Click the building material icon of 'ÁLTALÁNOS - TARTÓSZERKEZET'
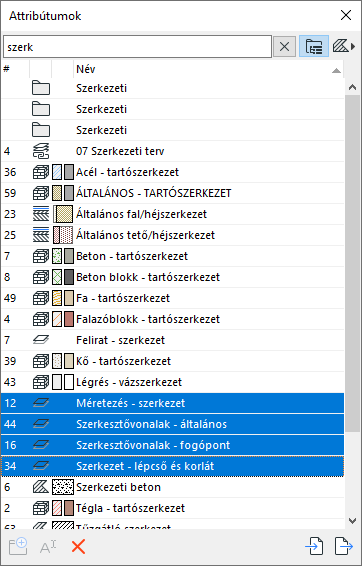 point(40,193)
